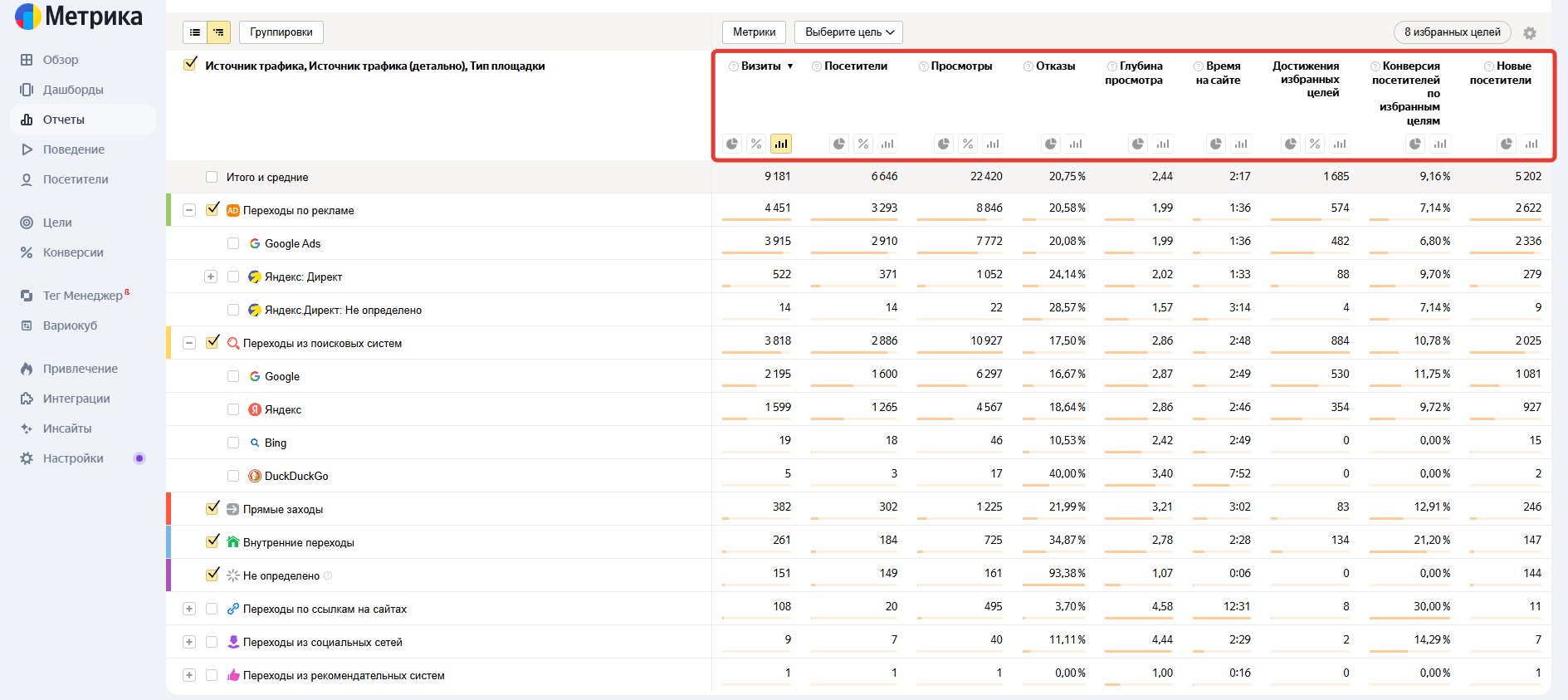Expand Яндекс: Директ row
Viewport: 1568px width, 700px height.
point(211,277)
